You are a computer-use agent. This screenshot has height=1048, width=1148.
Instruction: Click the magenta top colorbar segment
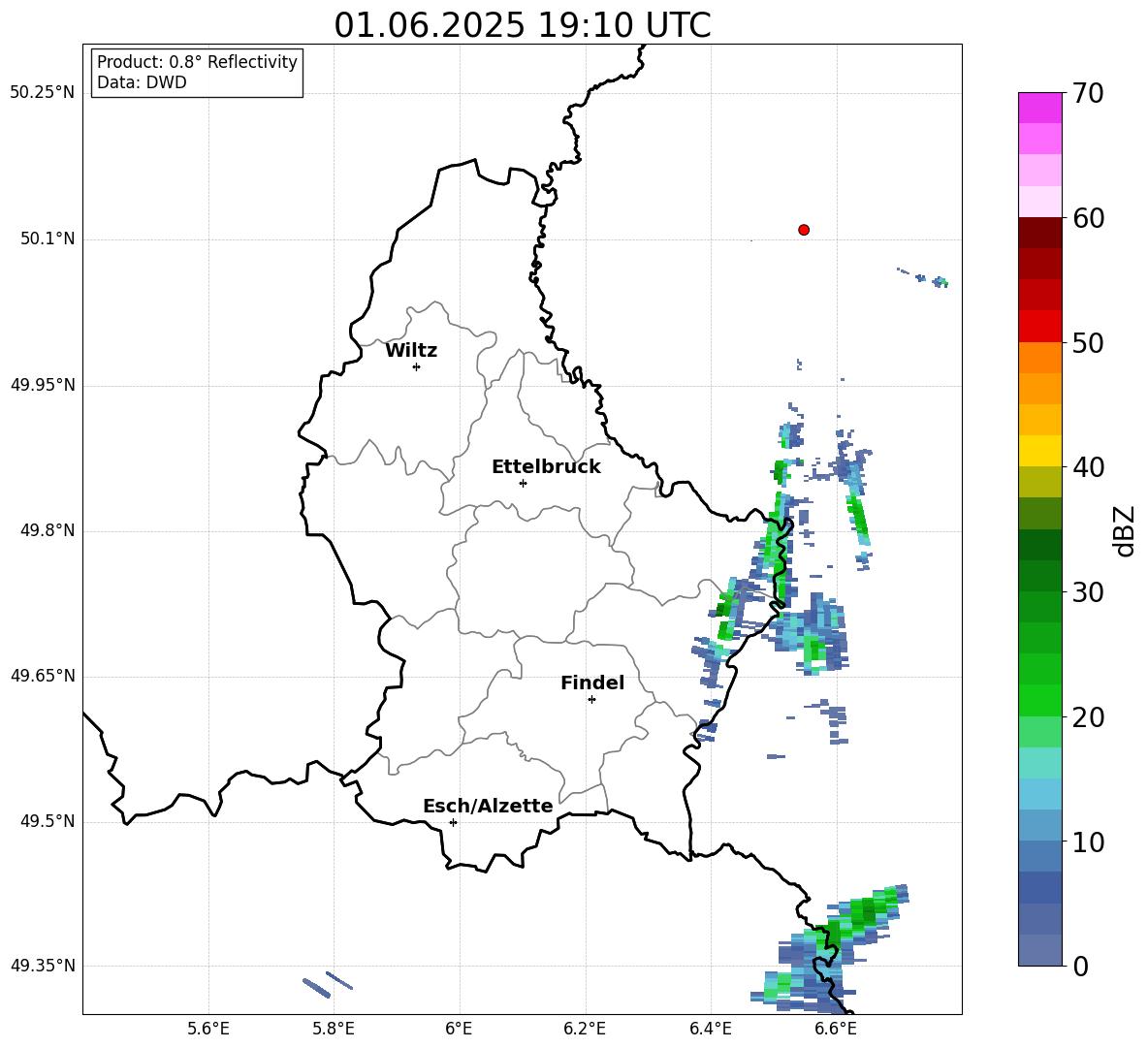[x=1040, y=108]
